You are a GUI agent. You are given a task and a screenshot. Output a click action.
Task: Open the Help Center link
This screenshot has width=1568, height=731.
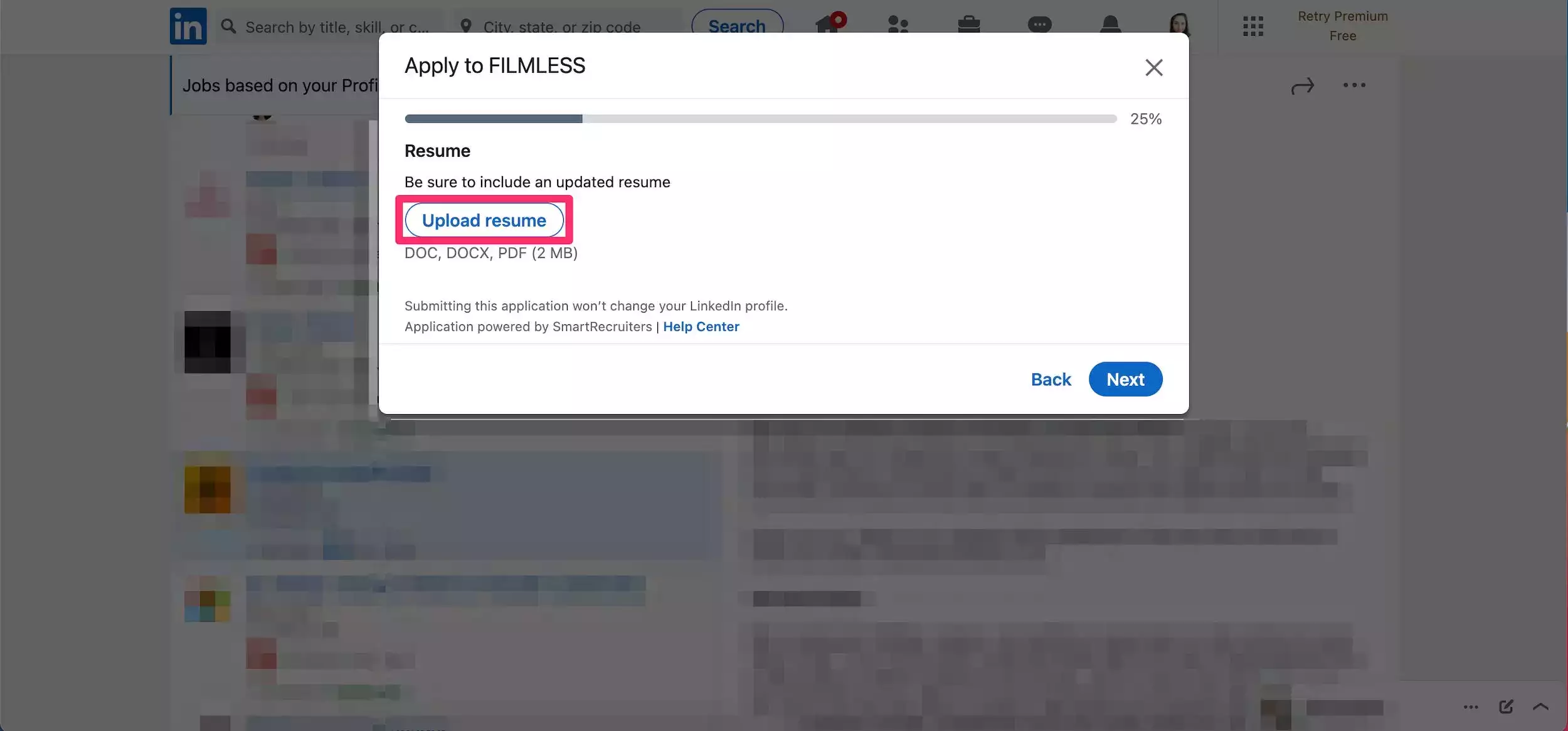pyautogui.click(x=701, y=326)
